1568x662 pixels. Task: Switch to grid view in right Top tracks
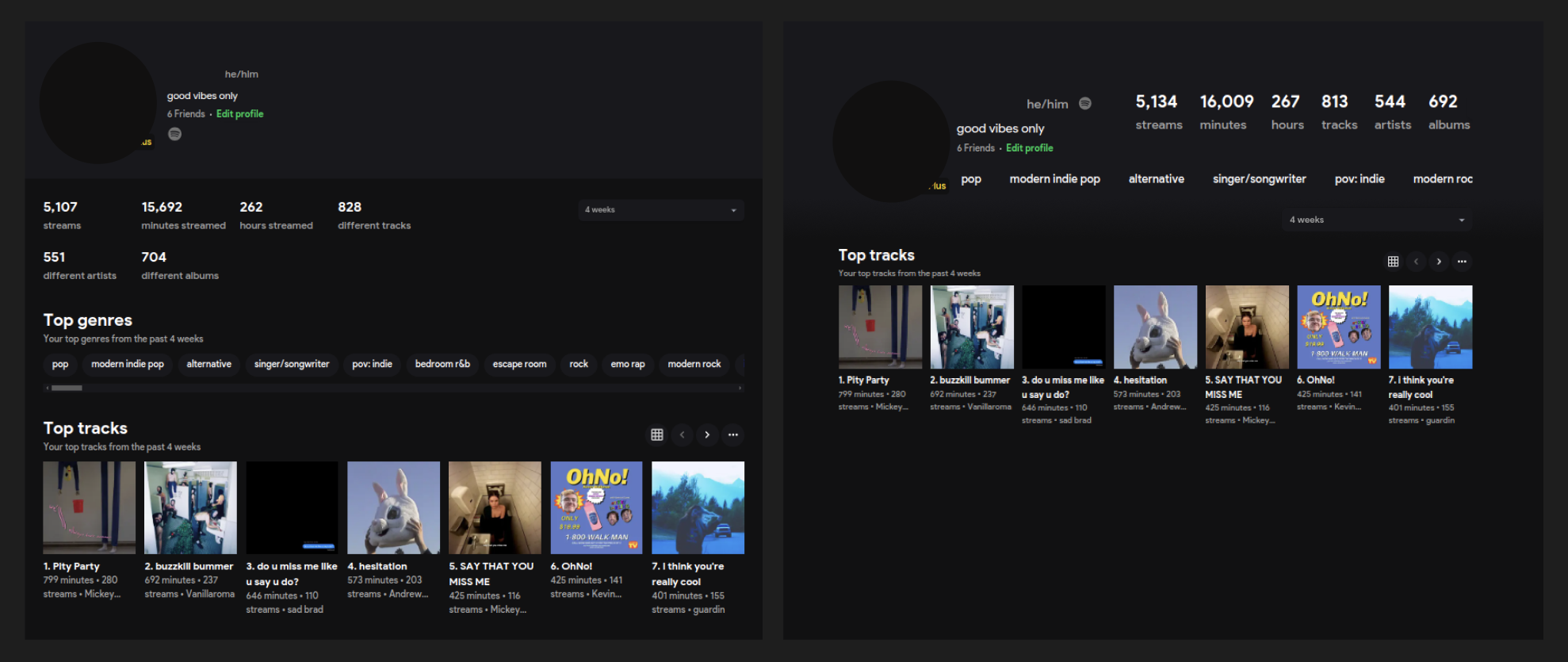[x=1393, y=262]
